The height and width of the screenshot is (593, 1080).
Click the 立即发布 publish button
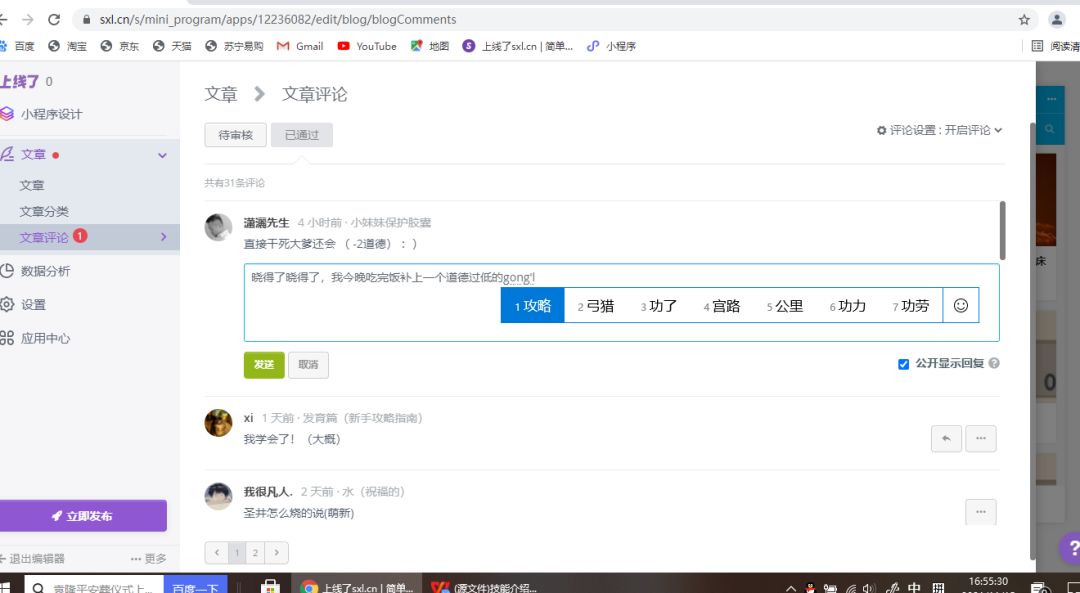pos(83,516)
